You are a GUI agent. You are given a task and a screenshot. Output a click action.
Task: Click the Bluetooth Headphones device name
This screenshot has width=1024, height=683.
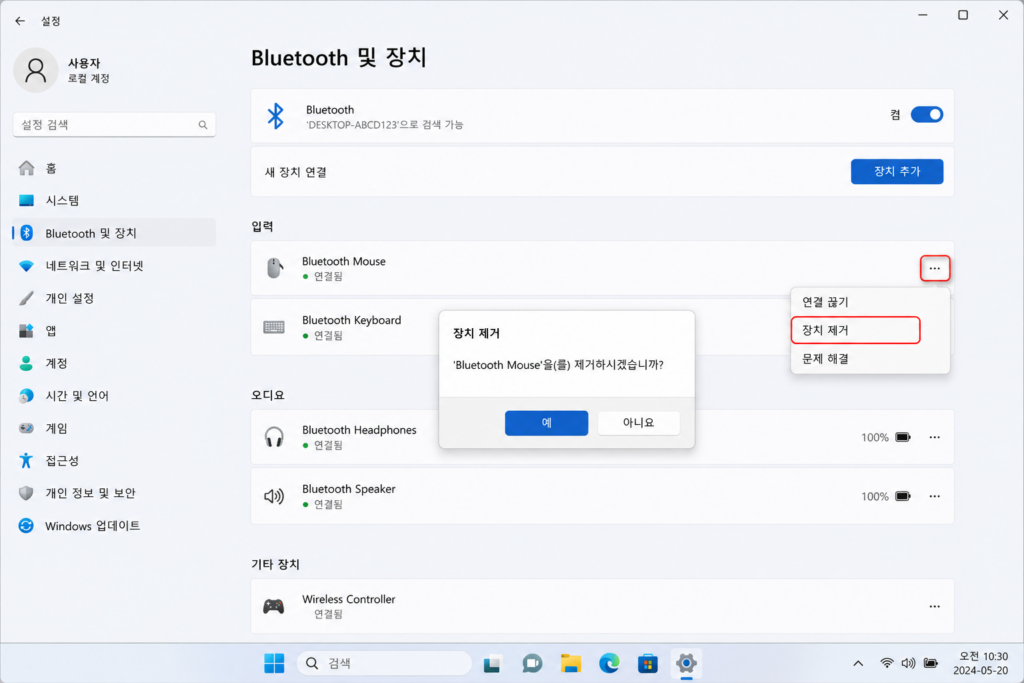click(359, 430)
